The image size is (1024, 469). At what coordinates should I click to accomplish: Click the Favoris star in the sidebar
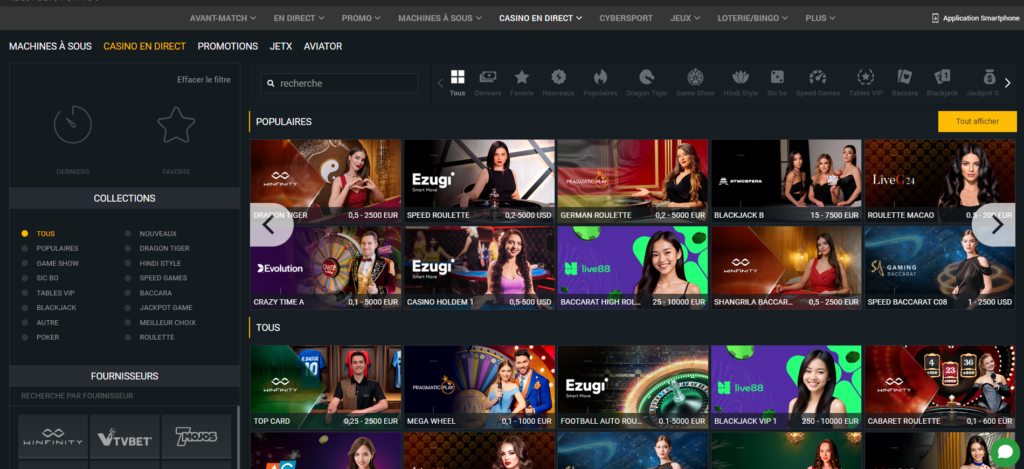176,126
